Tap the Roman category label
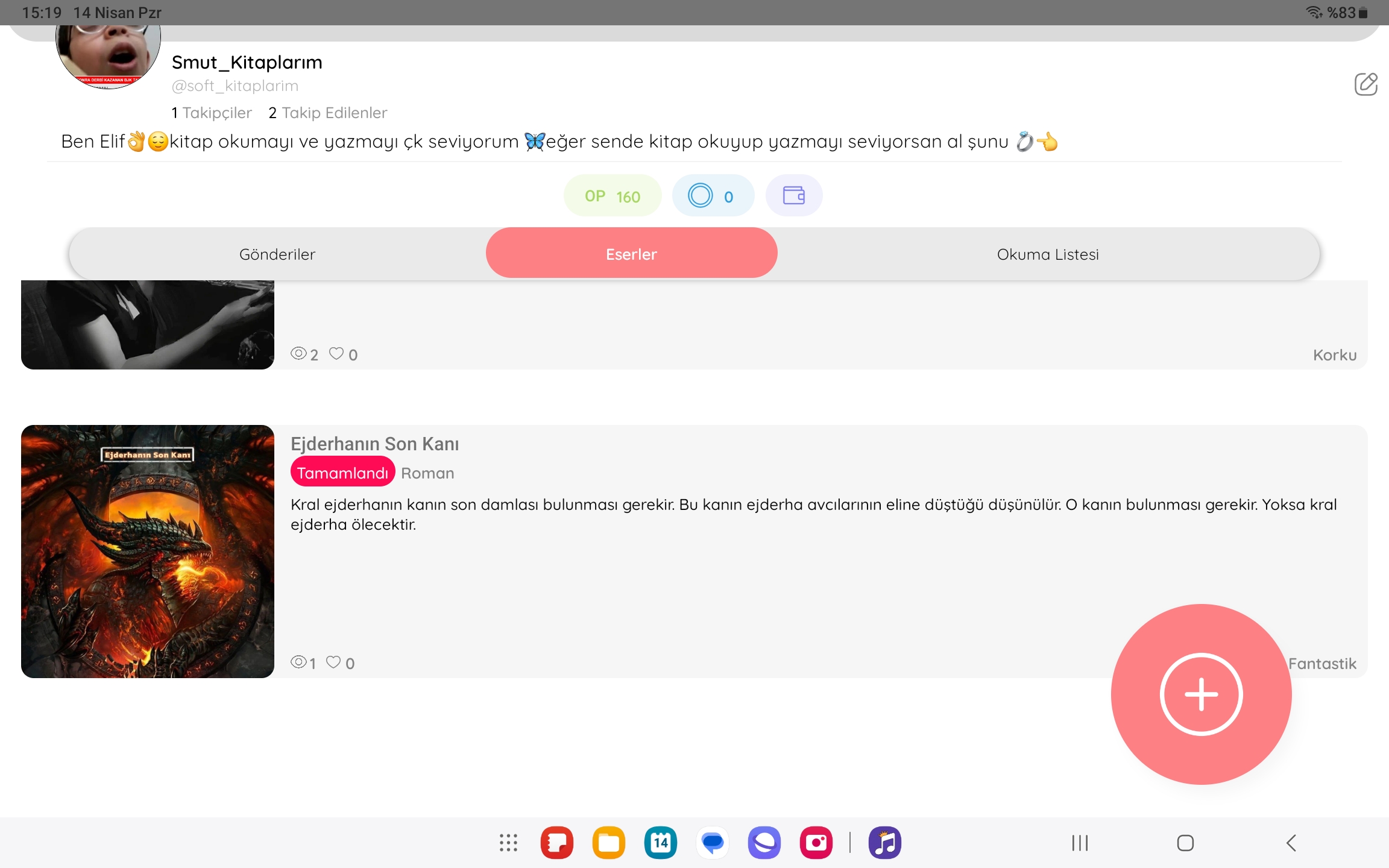 point(427,473)
